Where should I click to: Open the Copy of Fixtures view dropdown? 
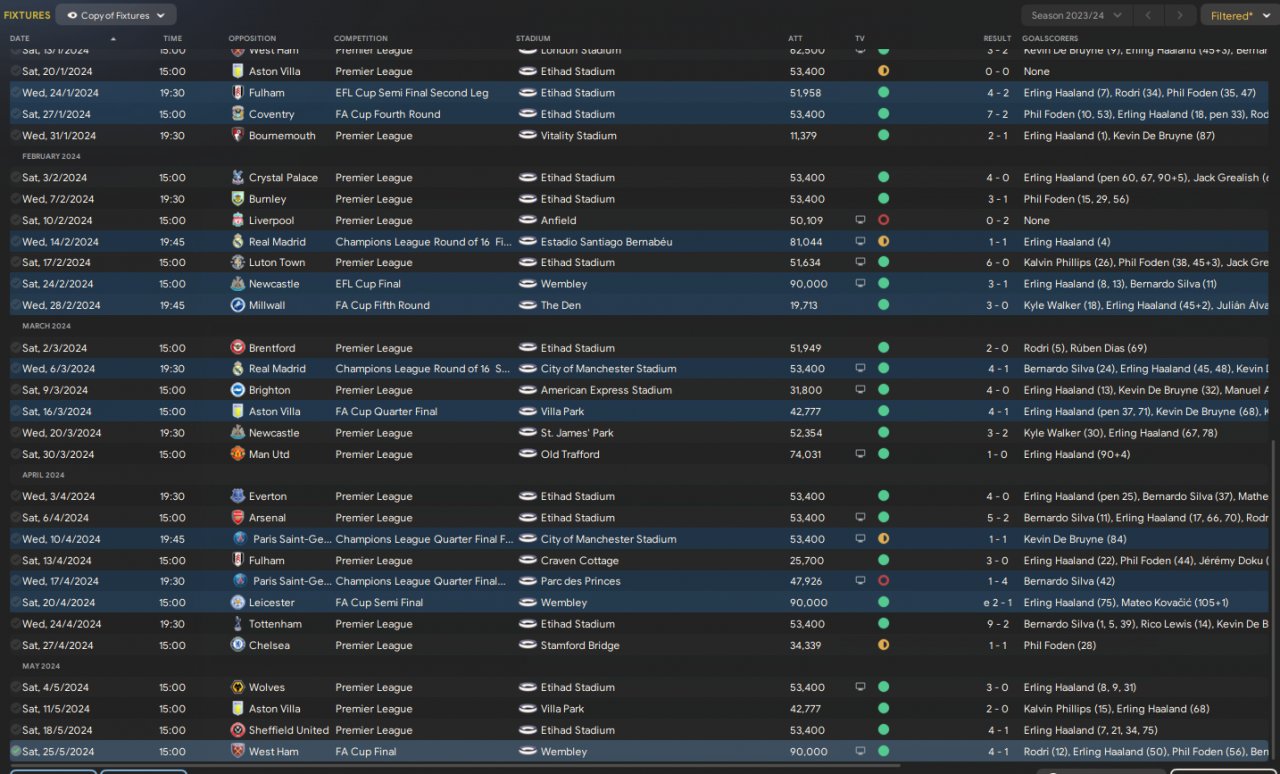tap(116, 15)
